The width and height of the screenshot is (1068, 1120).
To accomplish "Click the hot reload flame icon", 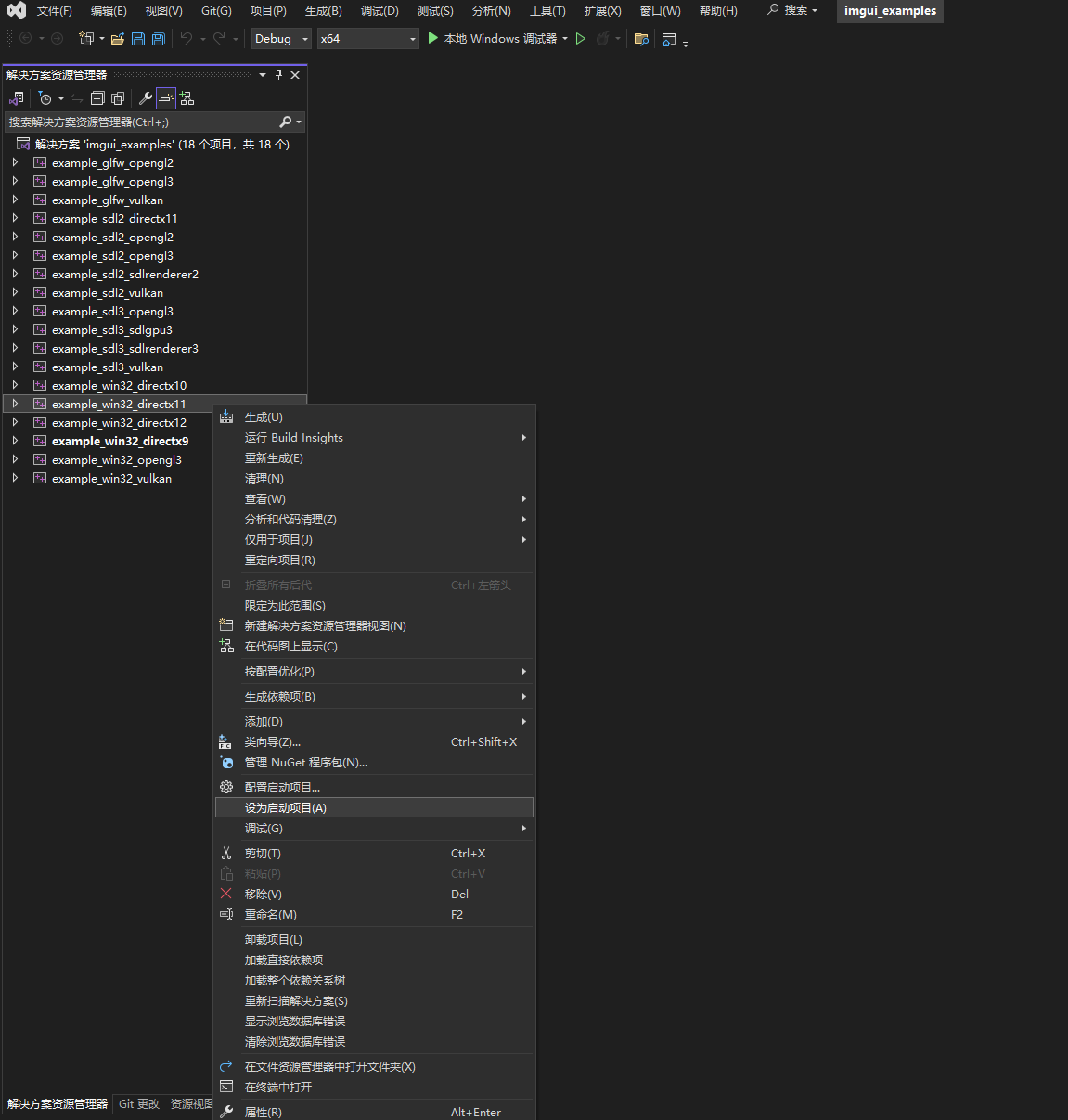I will tap(603, 39).
